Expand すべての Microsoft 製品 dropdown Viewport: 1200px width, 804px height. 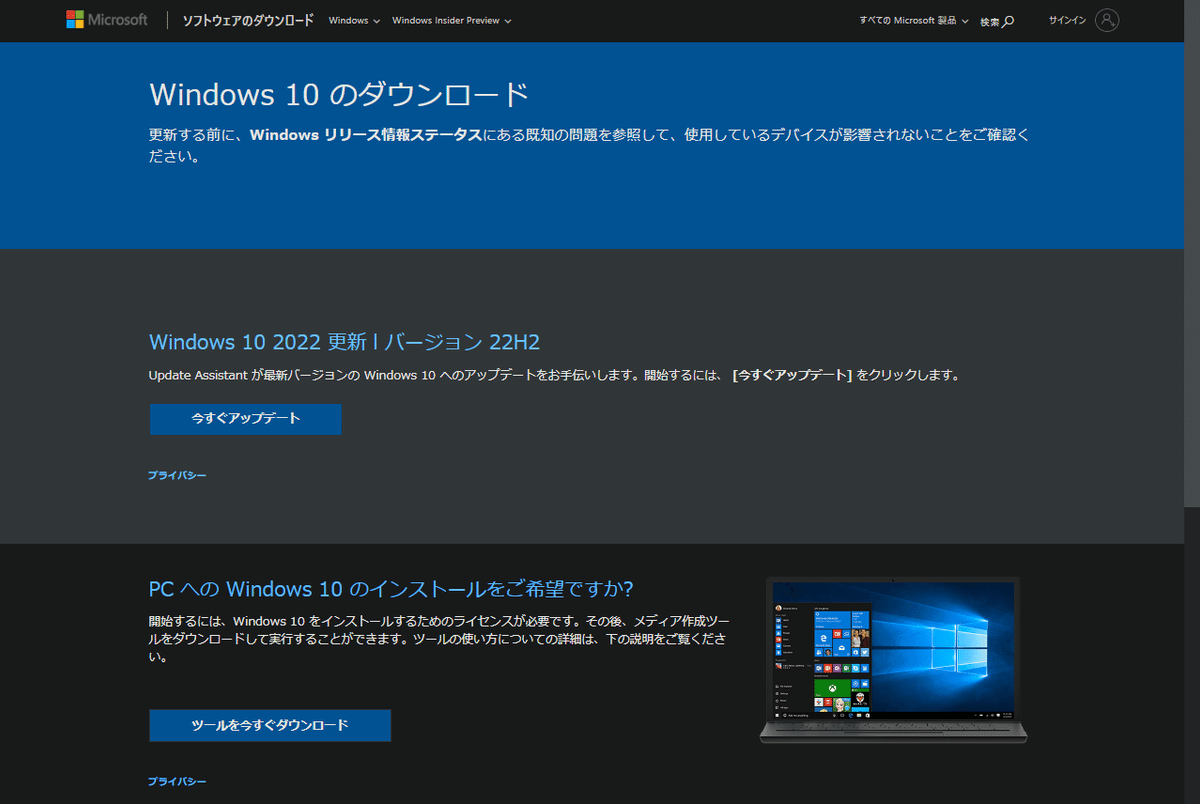[x=913, y=20]
